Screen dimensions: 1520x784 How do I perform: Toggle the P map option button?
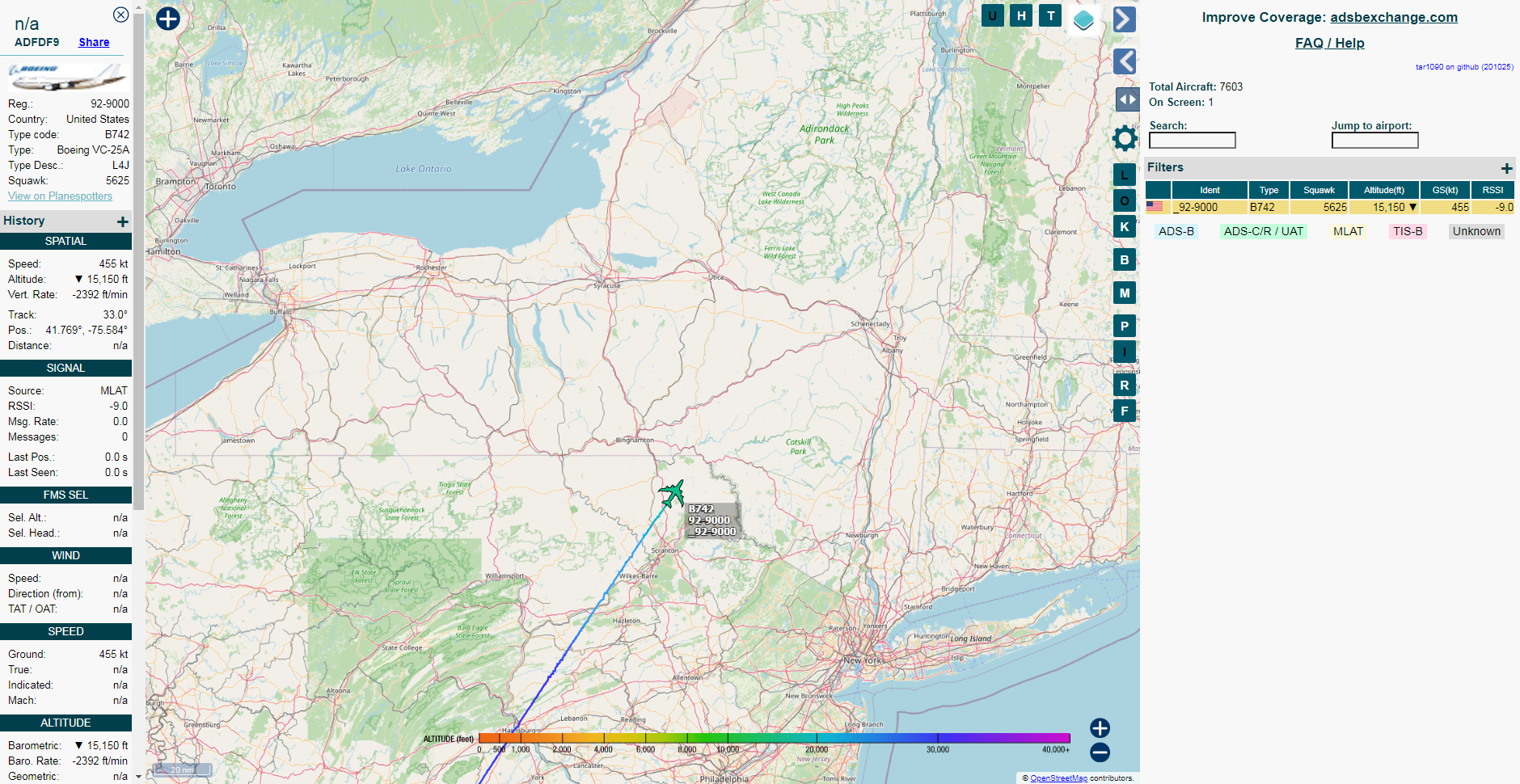1125,326
